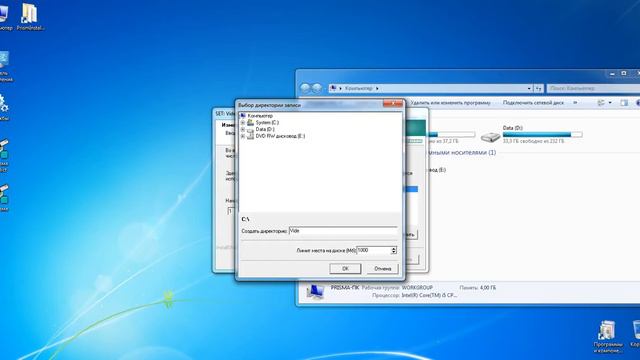Decrease the disk limit with the down arrow
This screenshot has width=640, height=360.
click(x=393, y=252)
